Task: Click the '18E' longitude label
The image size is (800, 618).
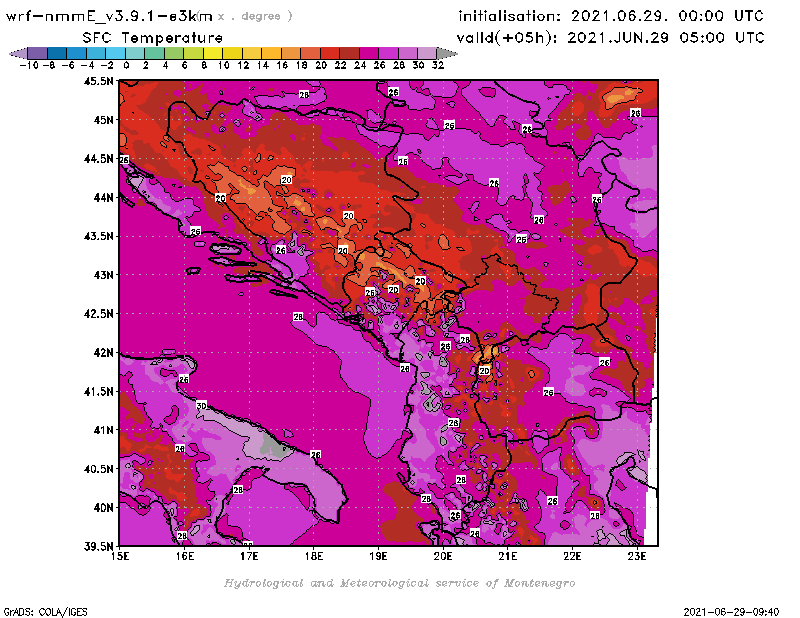Action: (314, 556)
